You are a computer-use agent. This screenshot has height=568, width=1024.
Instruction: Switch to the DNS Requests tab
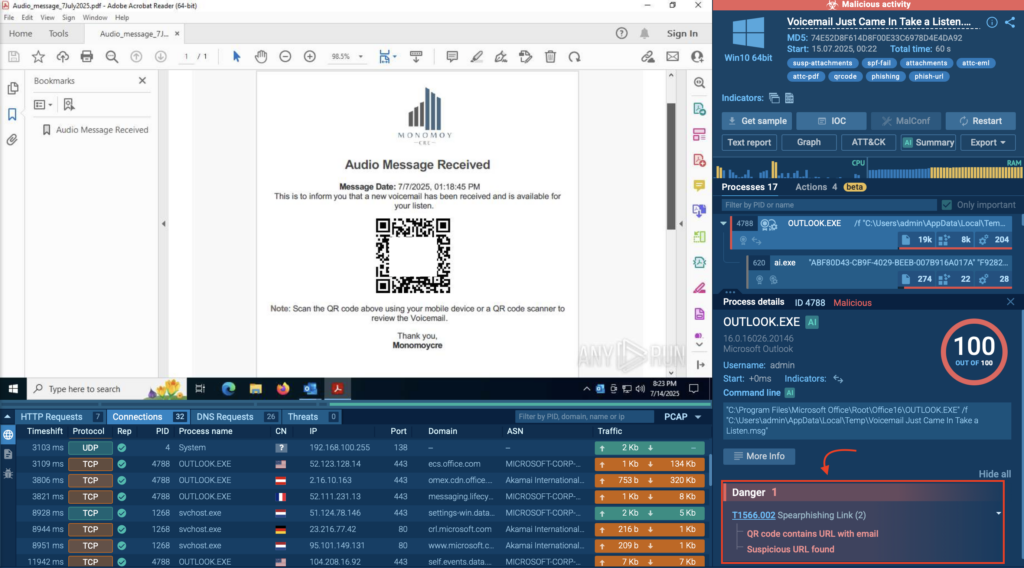(228, 417)
